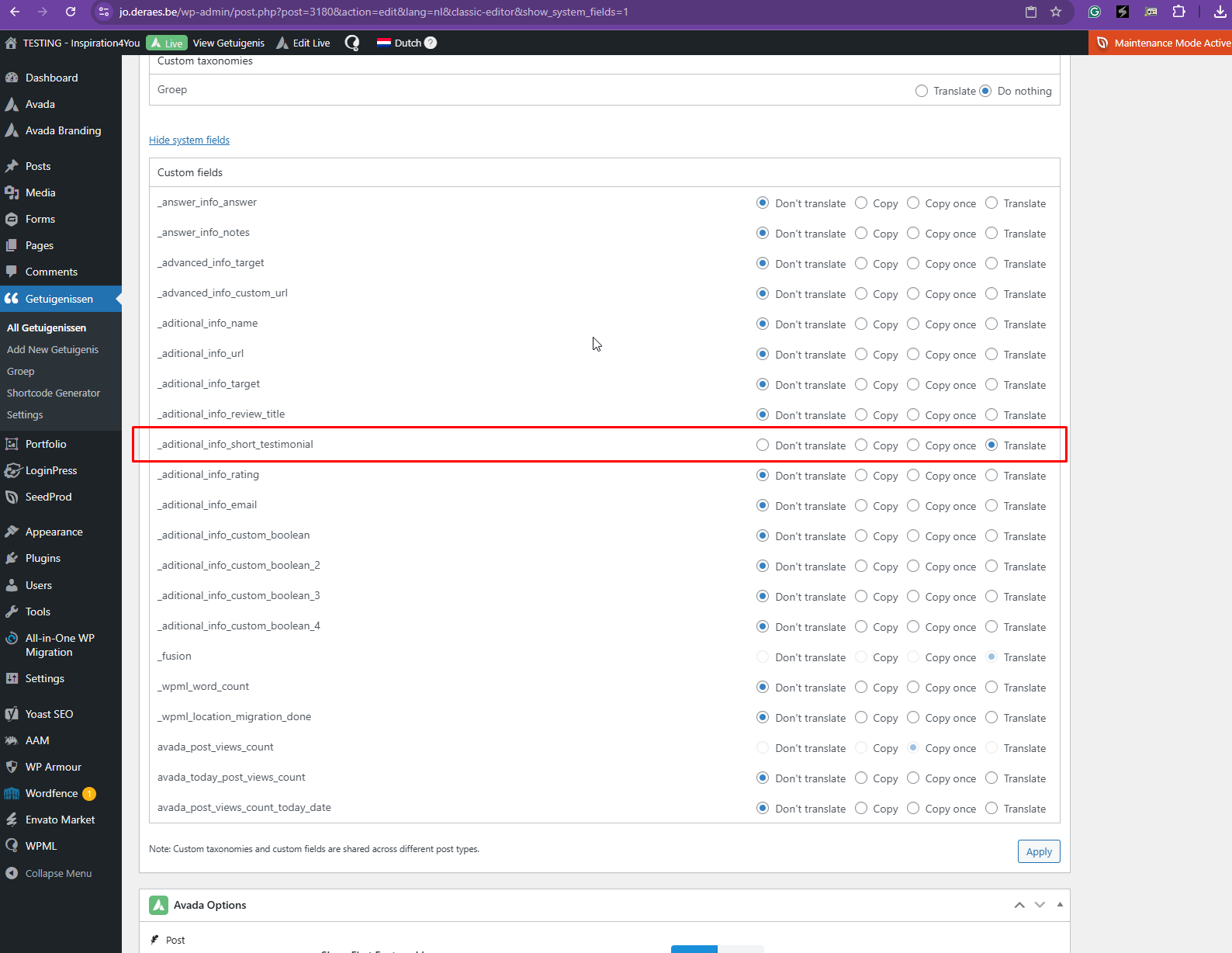Image resolution: width=1232 pixels, height=953 pixels.
Task: Open Post tab in Avada Options
Action: (168, 940)
